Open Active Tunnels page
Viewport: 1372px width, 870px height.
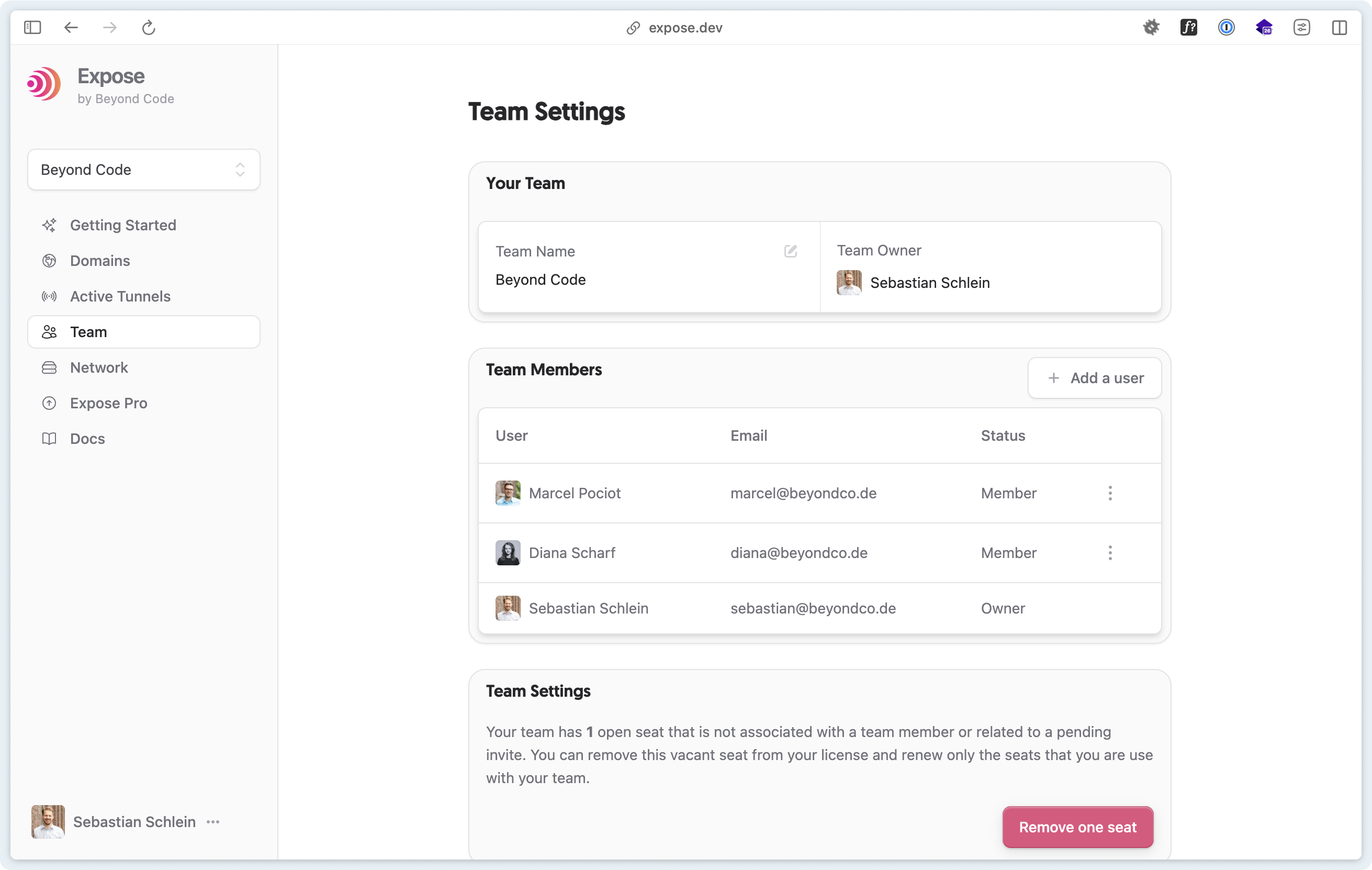[x=143, y=296]
